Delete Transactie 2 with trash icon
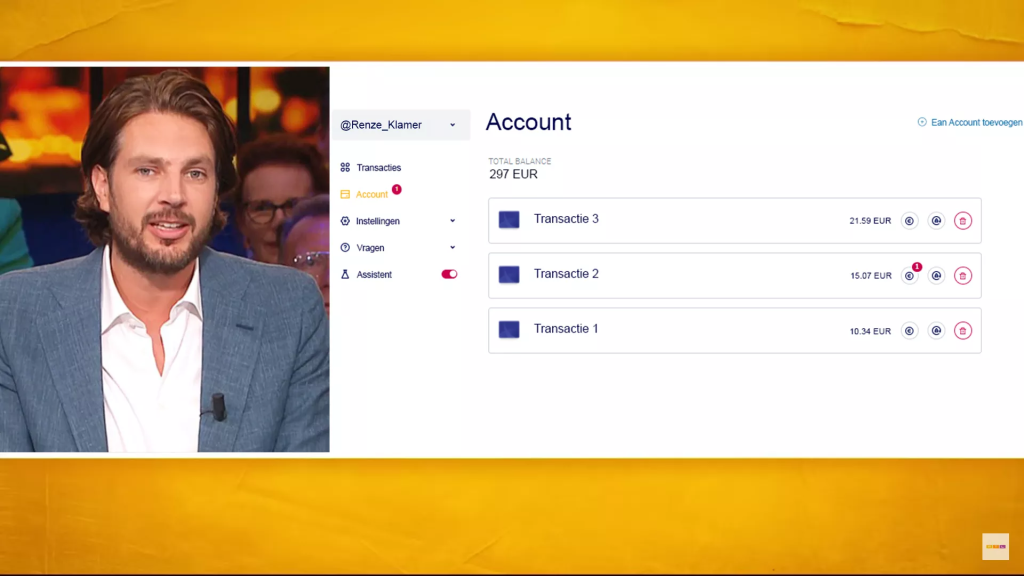1024x576 pixels. click(963, 276)
